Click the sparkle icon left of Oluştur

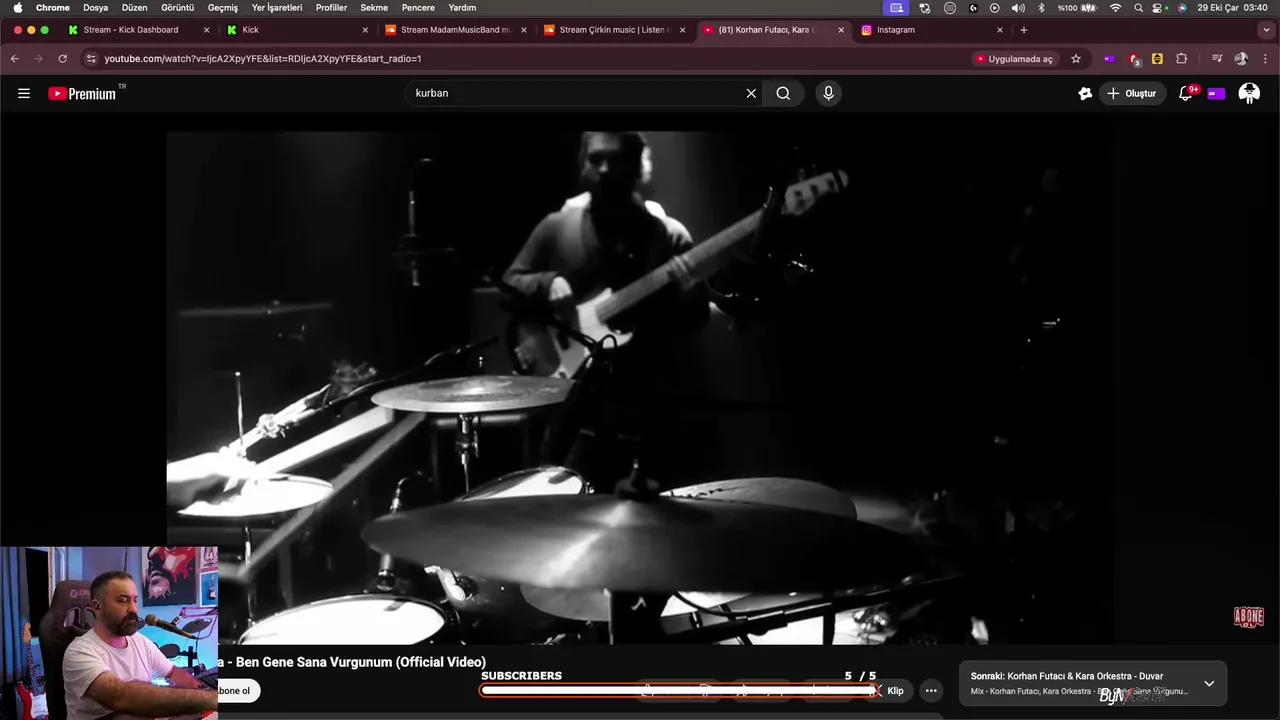(1085, 93)
